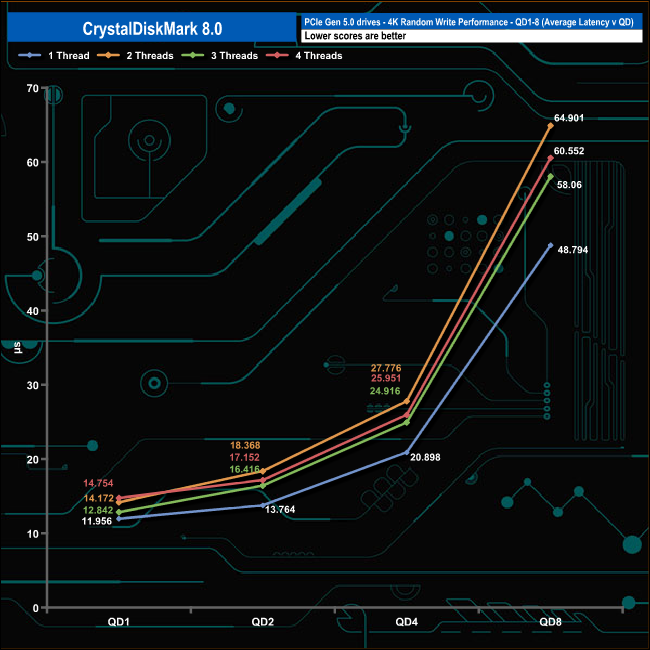
Task: Click the 2 Threads legend entry
Action: pyautogui.click(x=135, y=56)
